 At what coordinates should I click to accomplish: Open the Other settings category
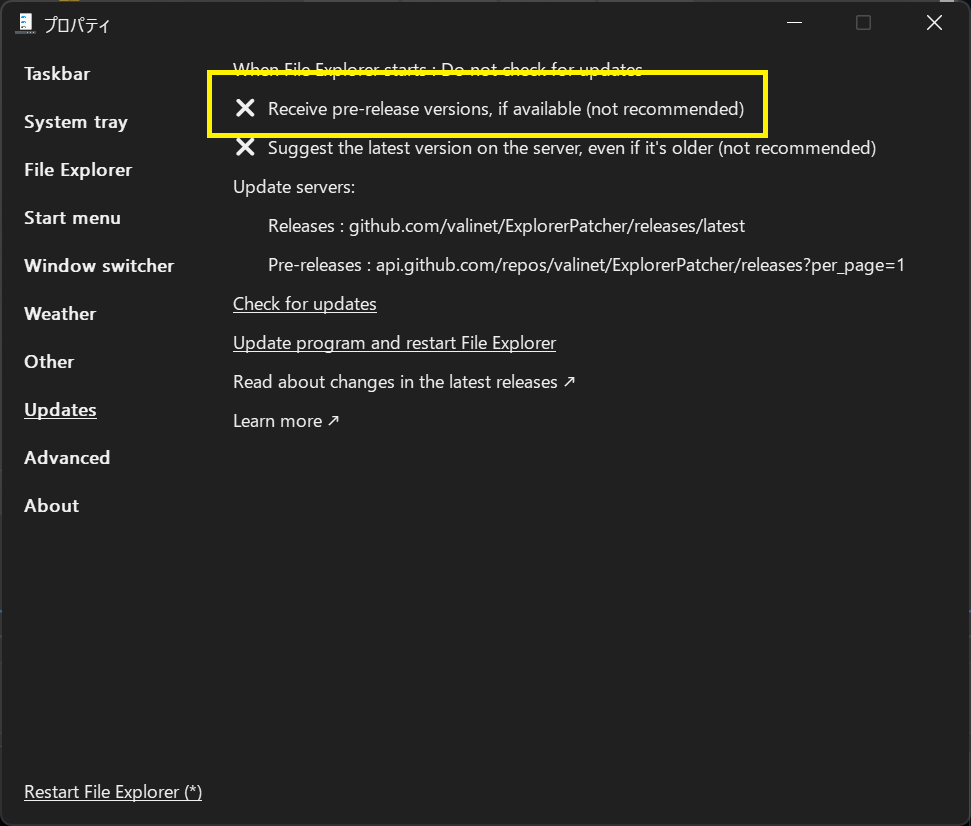pyautogui.click(x=48, y=361)
